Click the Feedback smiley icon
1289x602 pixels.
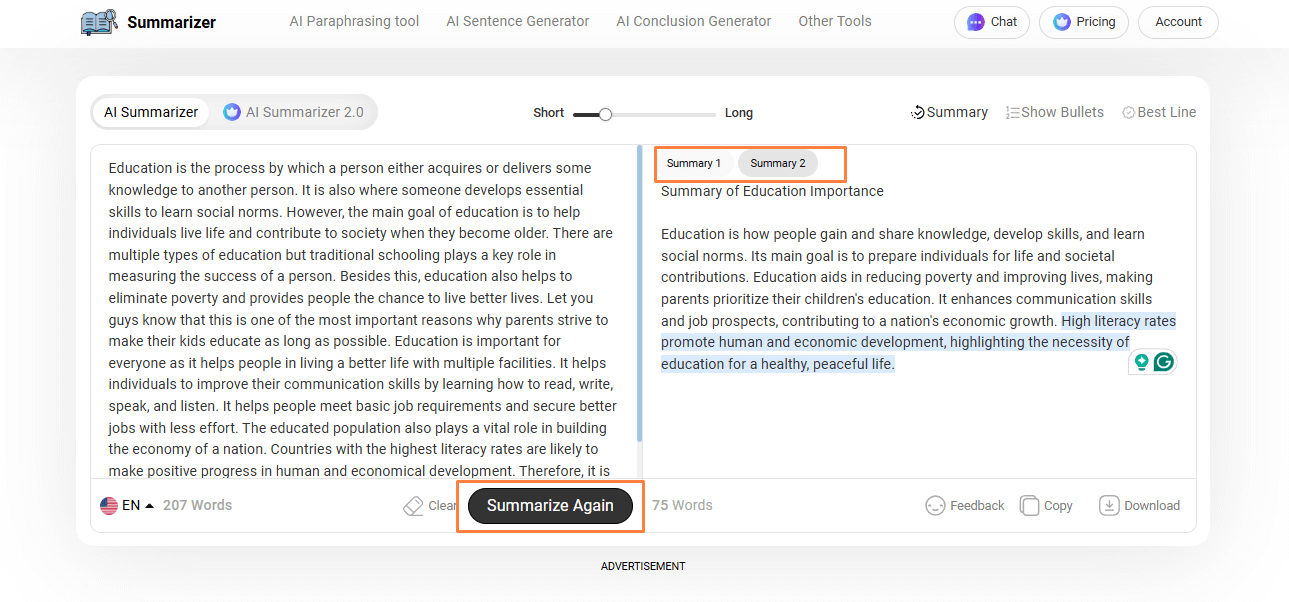[x=935, y=506]
